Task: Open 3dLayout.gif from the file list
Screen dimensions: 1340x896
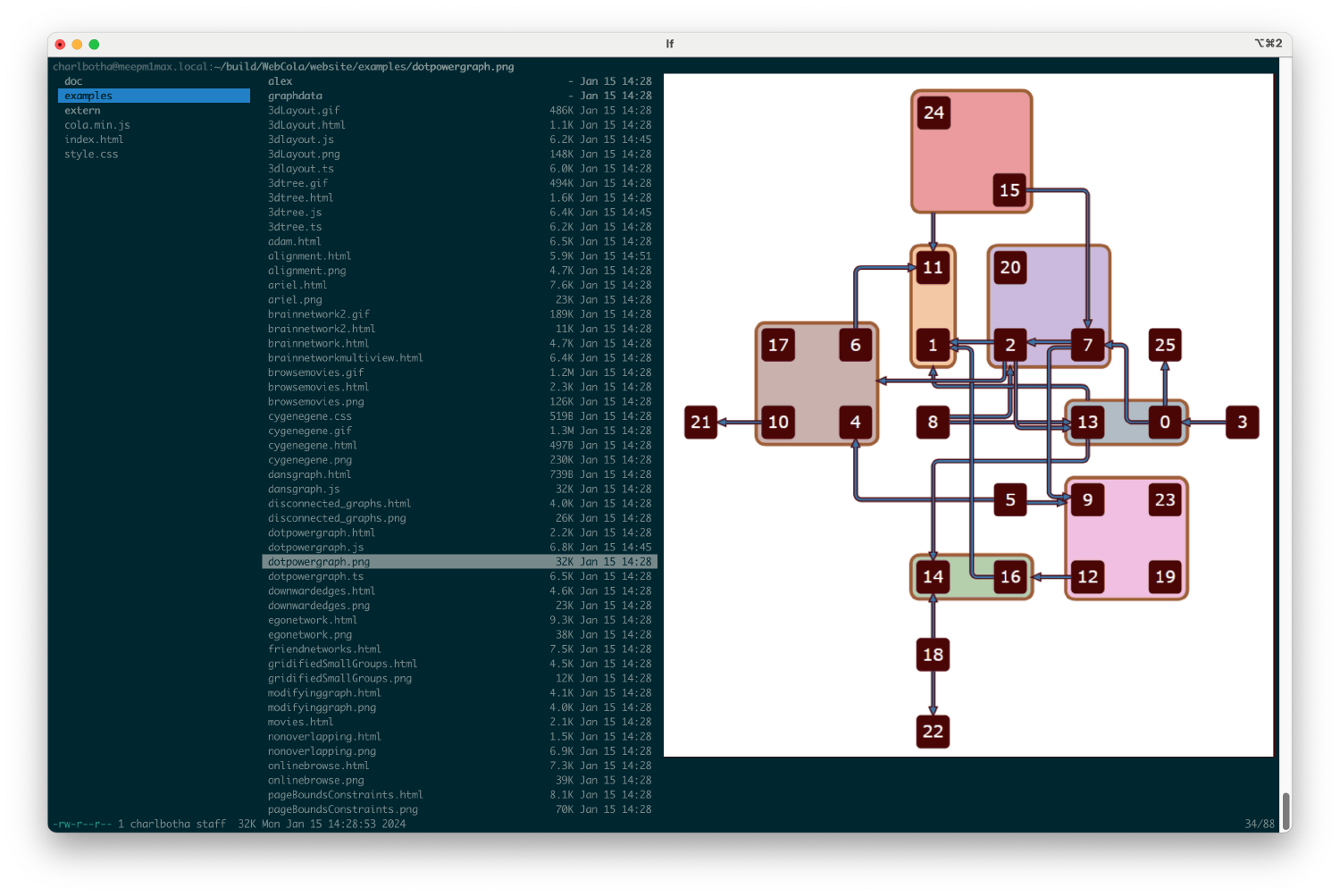Action: click(x=303, y=110)
